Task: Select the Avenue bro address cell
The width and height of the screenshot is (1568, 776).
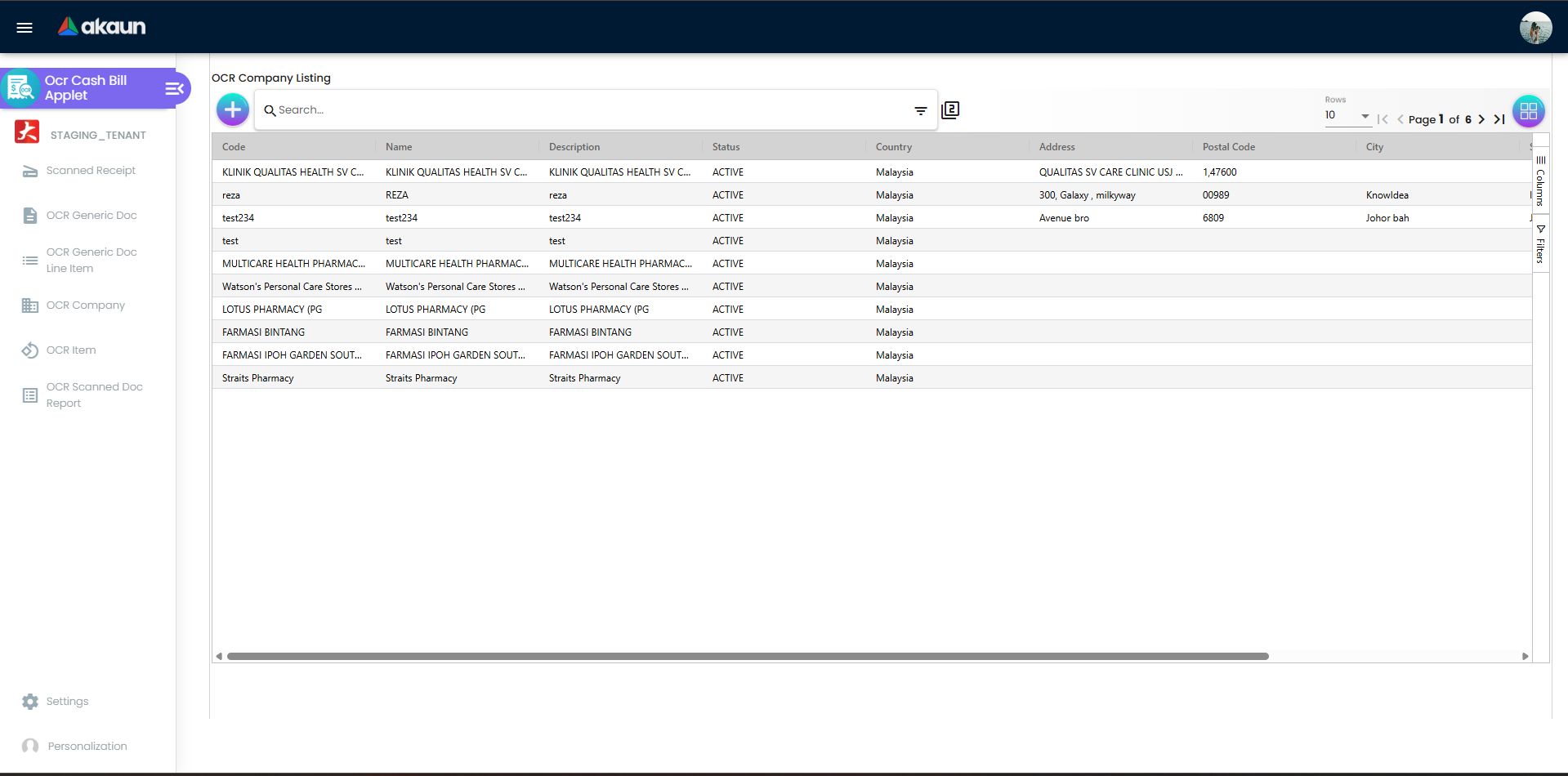Action: [x=1111, y=218]
